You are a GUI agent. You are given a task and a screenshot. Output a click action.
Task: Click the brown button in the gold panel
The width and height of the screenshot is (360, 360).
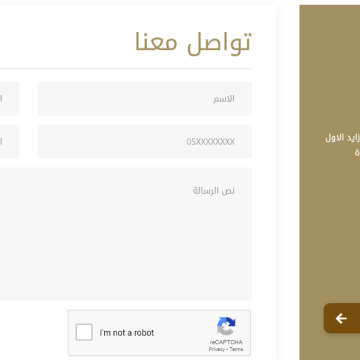point(342,318)
